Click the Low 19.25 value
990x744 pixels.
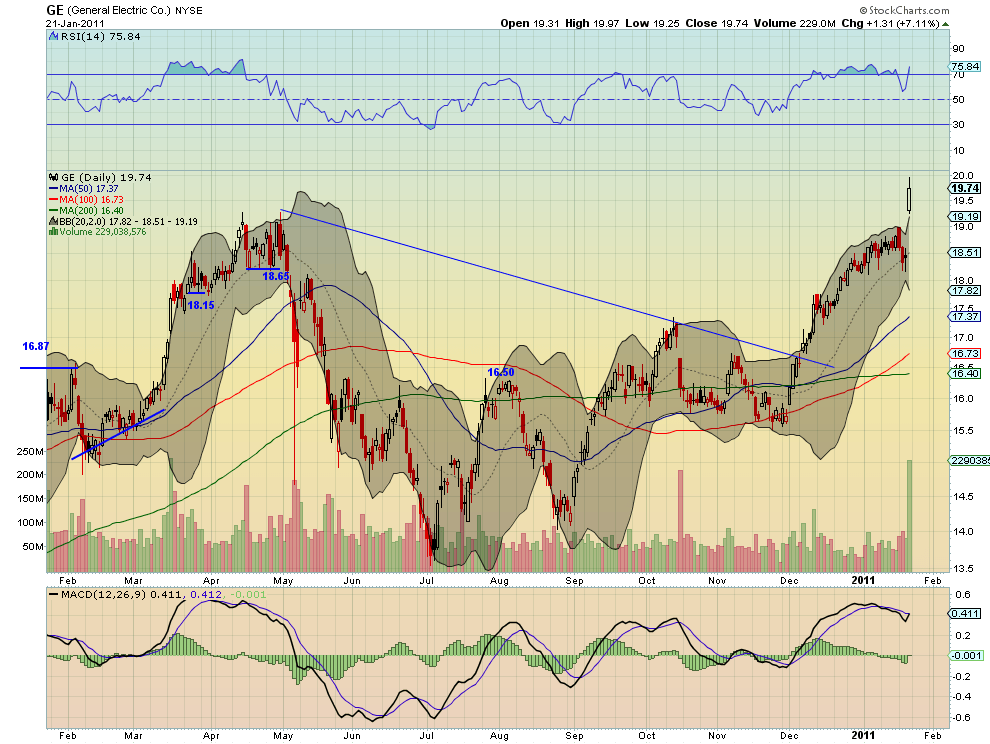pyautogui.click(x=652, y=23)
